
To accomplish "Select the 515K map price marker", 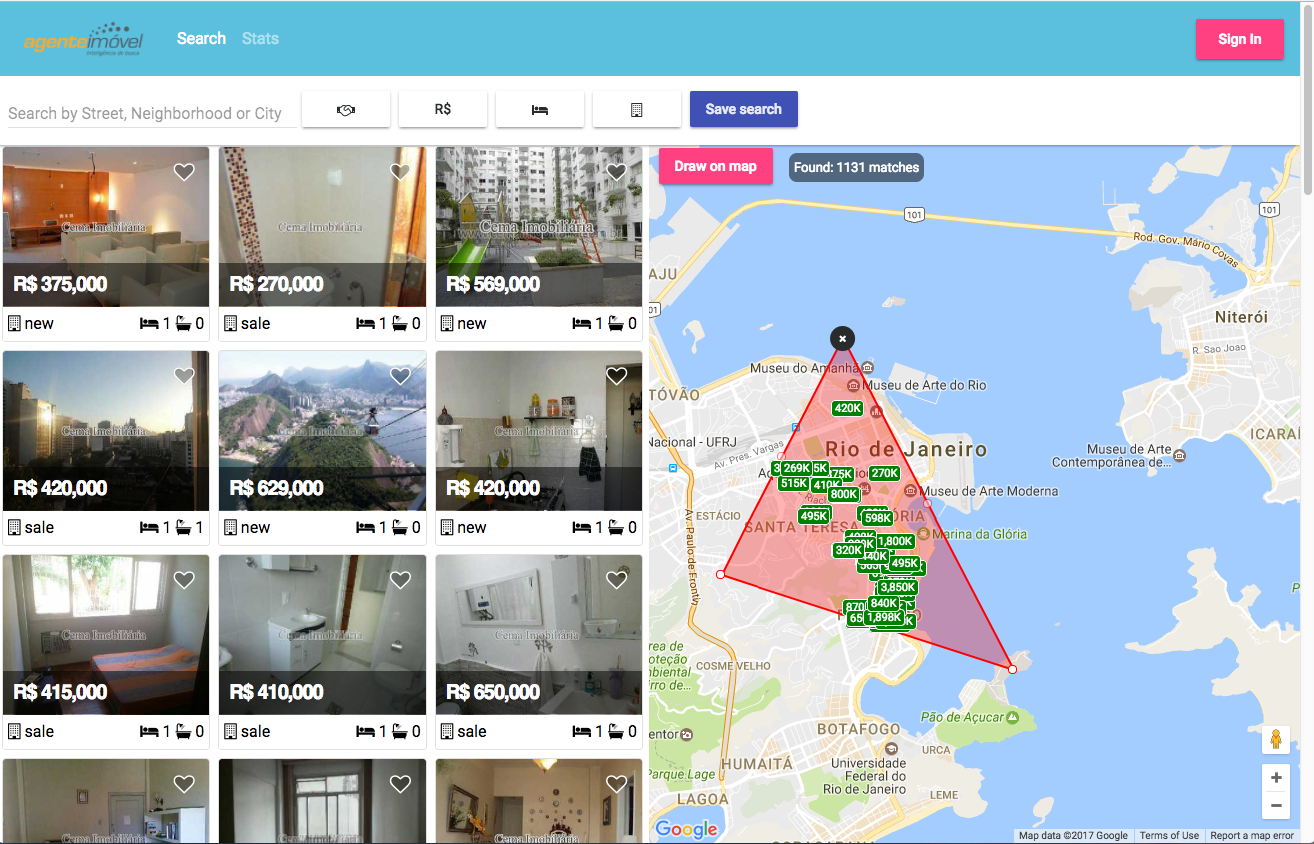I will (793, 483).
